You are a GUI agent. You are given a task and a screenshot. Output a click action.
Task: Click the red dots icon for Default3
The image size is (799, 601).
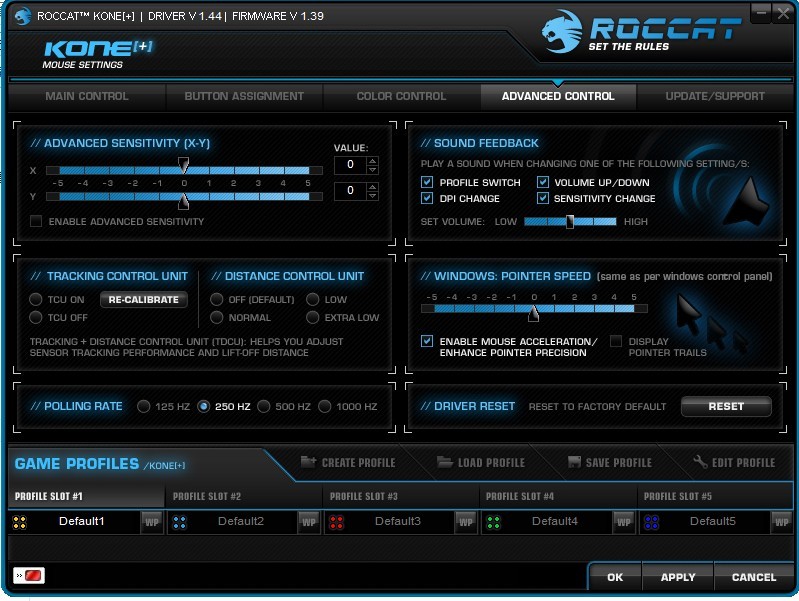click(336, 522)
